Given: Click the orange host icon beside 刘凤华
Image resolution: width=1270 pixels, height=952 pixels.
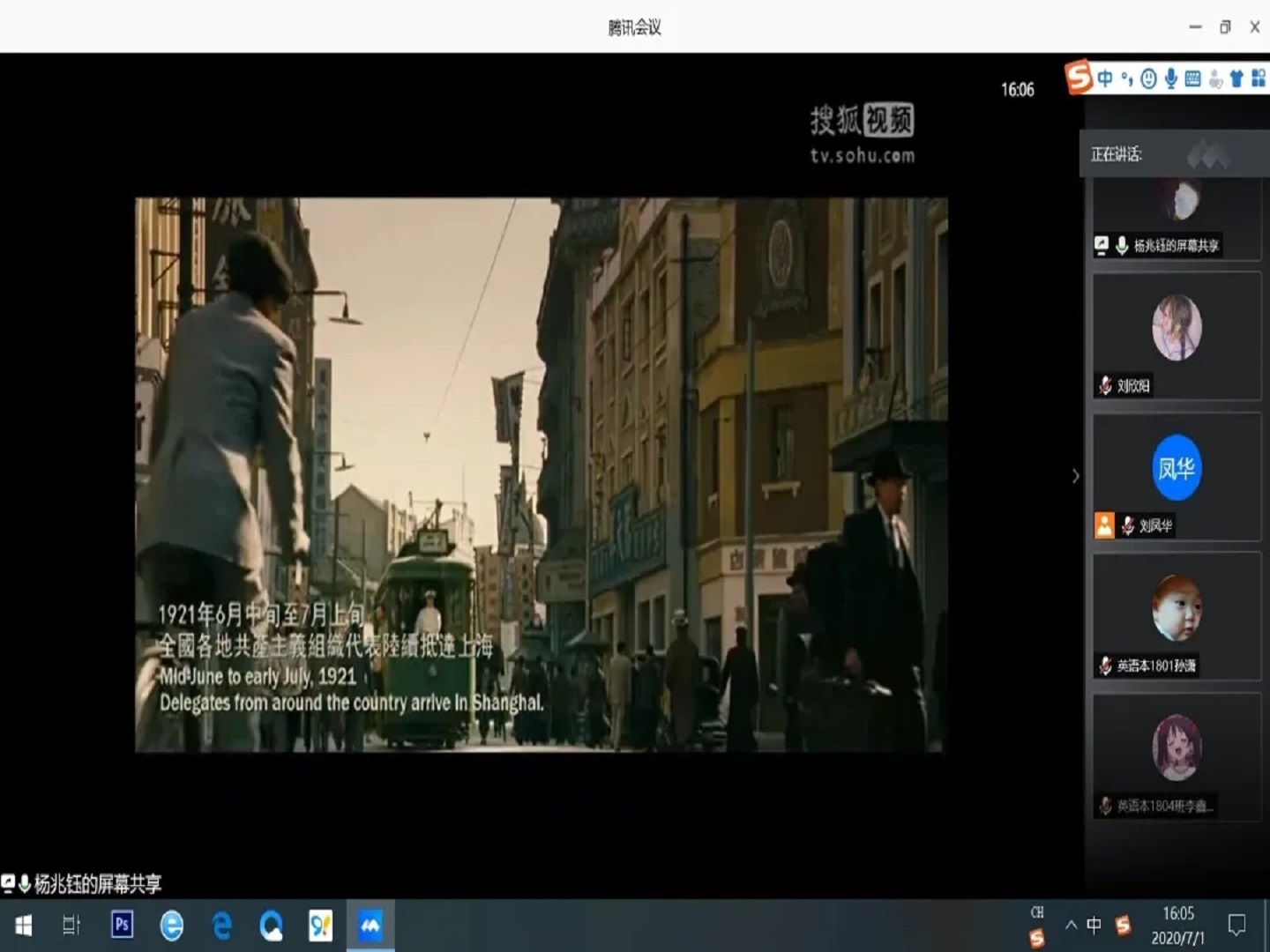Looking at the screenshot, I should coord(1104,525).
